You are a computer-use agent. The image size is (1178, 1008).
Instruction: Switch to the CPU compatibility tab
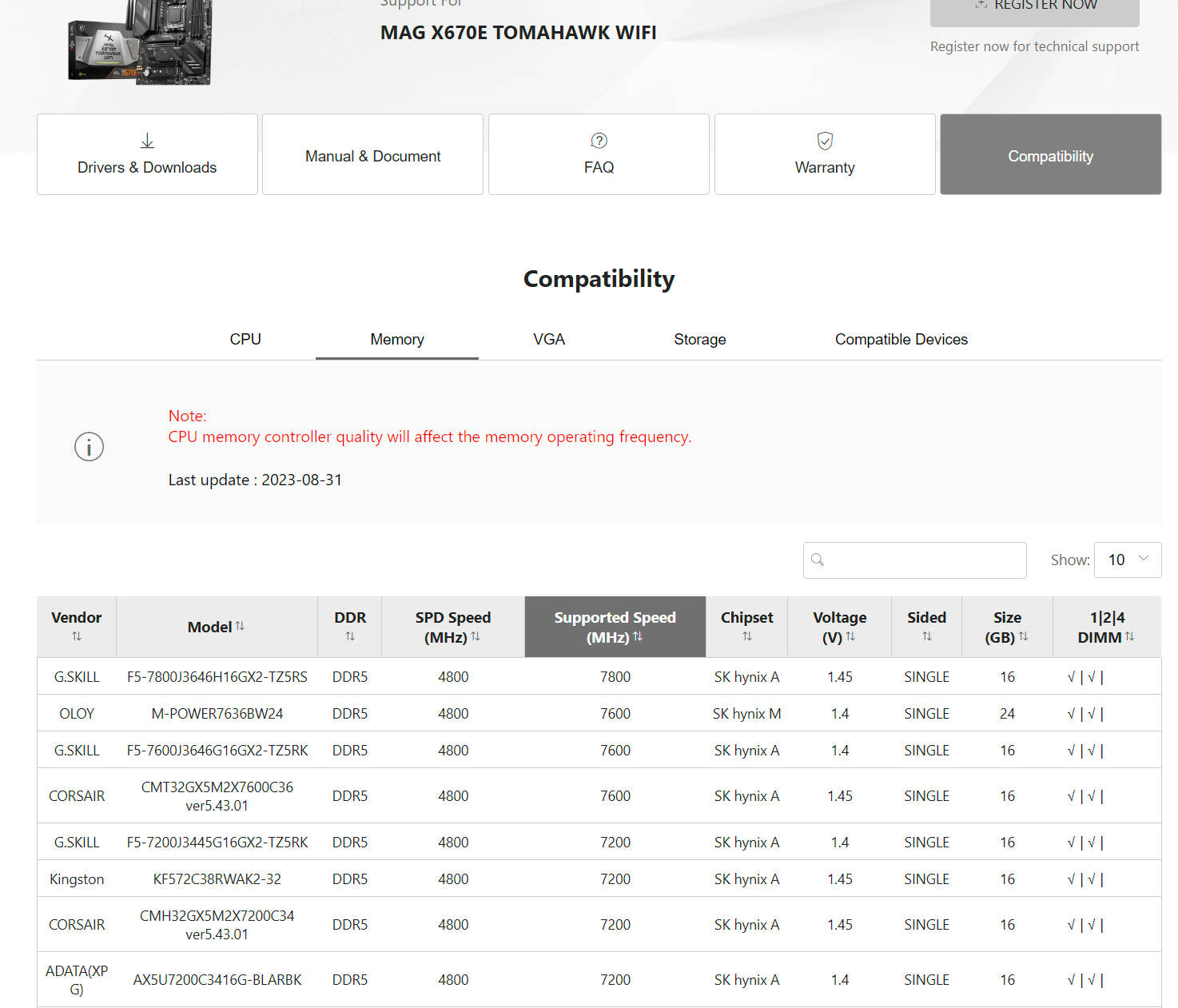click(x=245, y=339)
